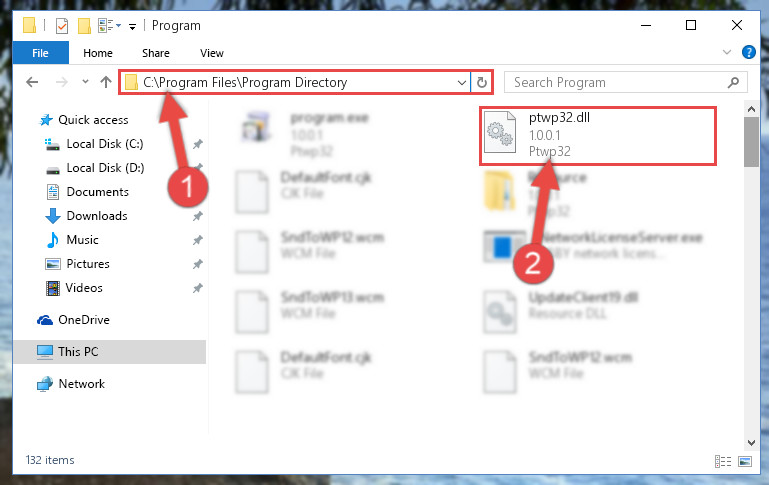
Task: Click the New folder icon in title bar
Action: tap(84, 26)
